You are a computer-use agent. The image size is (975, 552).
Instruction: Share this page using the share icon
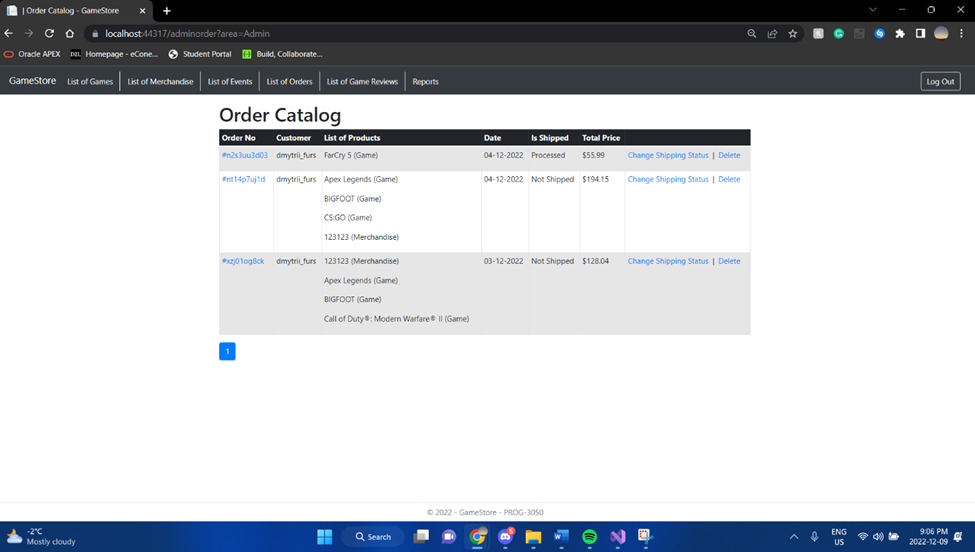tap(772, 34)
